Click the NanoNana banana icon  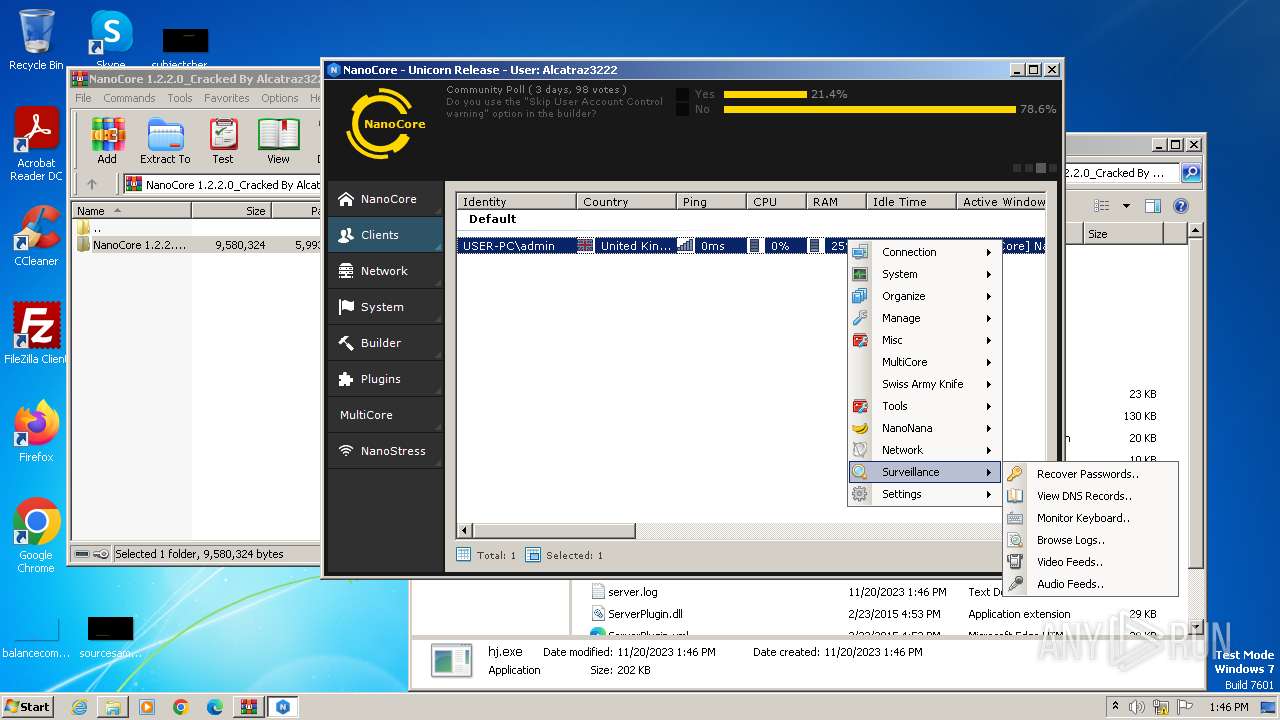860,428
